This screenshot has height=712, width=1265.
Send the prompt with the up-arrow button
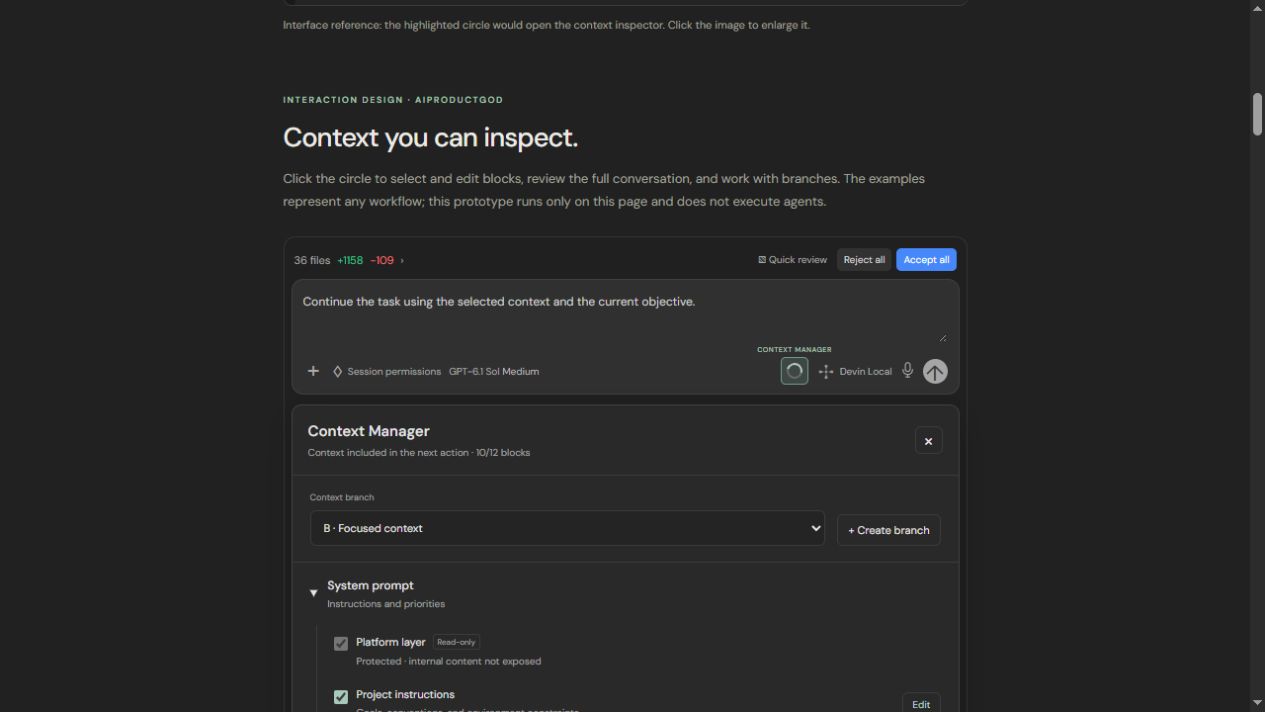(x=935, y=371)
